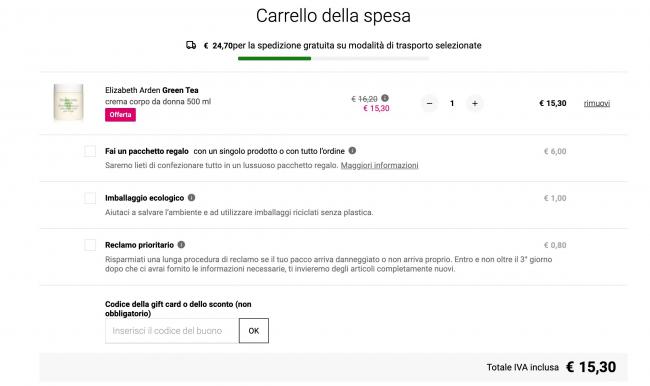Click the OK button to apply code
Image resolution: width=650 pixels, height=386 pixels.
click(254, 330)
